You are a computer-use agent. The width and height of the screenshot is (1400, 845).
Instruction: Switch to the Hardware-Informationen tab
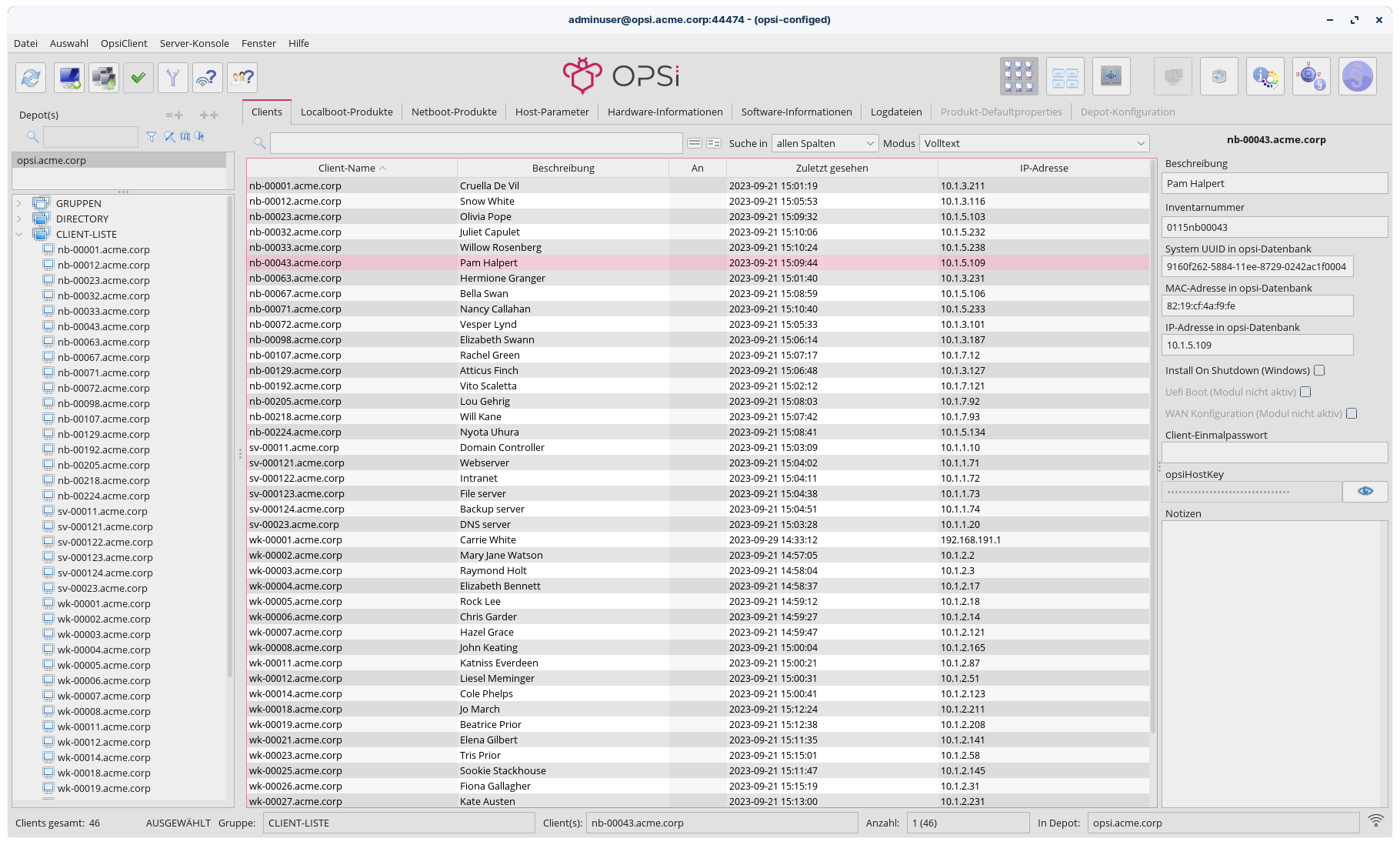point(665,112)
